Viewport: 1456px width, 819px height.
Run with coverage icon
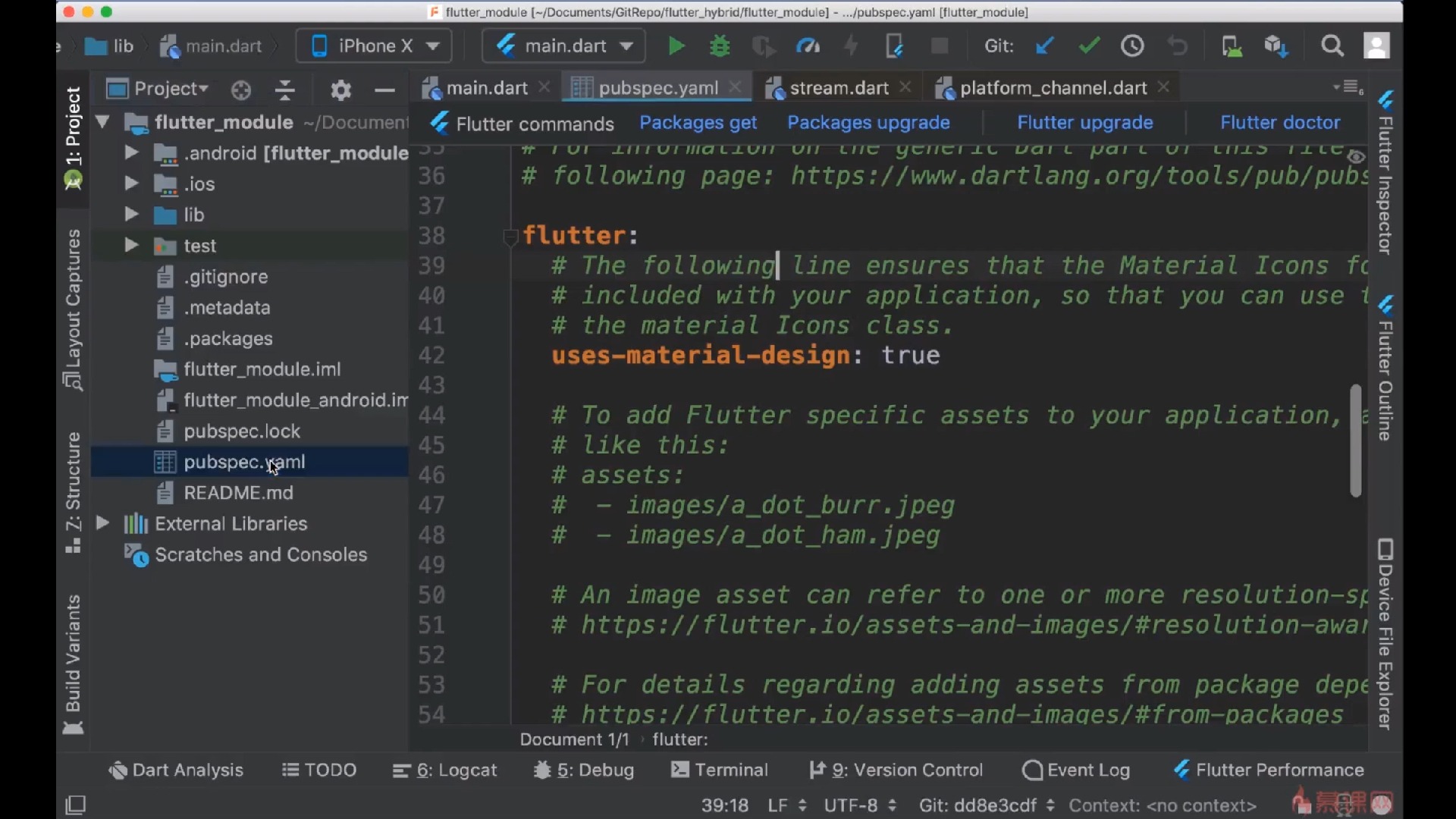[763, 46]
